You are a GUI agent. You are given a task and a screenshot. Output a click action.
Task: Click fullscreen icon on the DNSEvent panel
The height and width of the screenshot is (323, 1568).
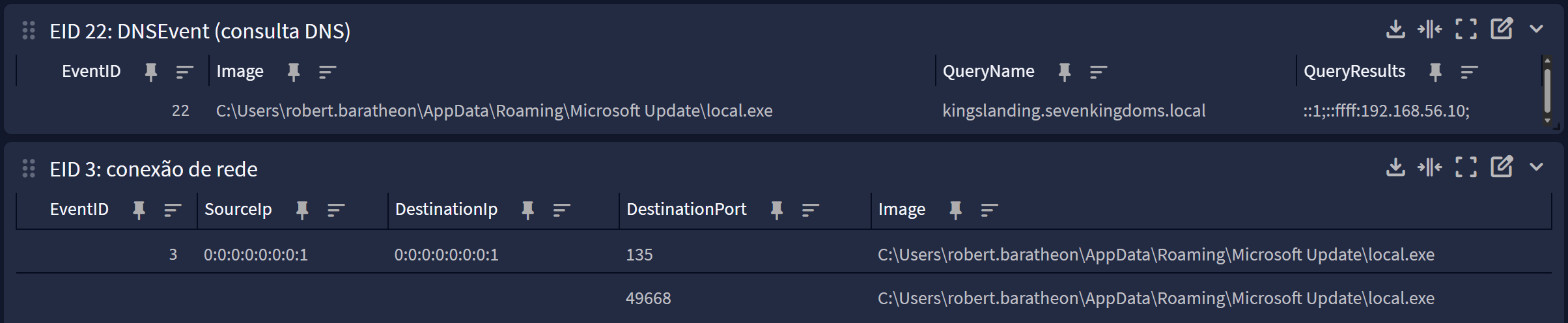click(x=1466, y=29)
